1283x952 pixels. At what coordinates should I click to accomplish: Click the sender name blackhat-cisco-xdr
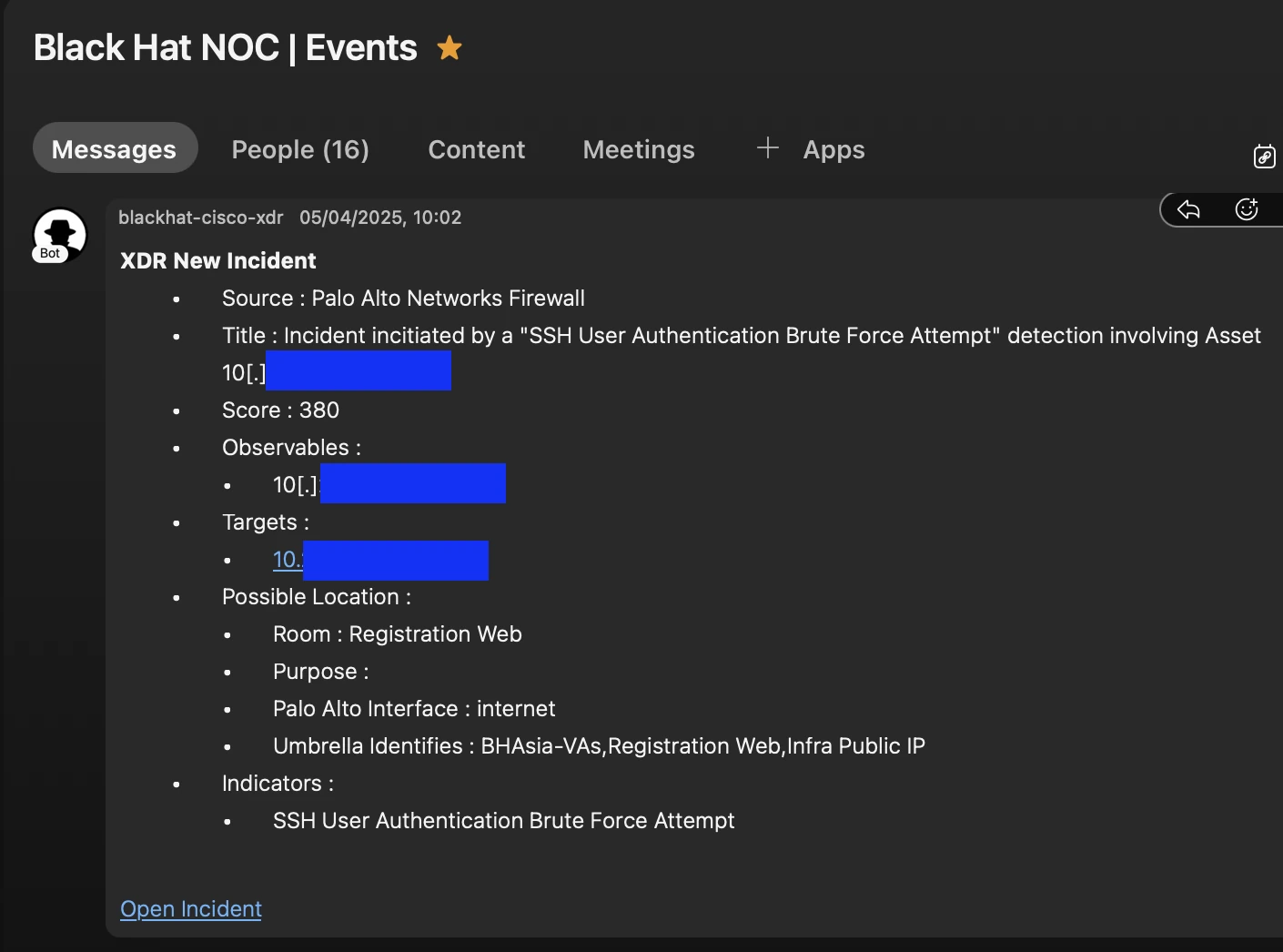200,218
